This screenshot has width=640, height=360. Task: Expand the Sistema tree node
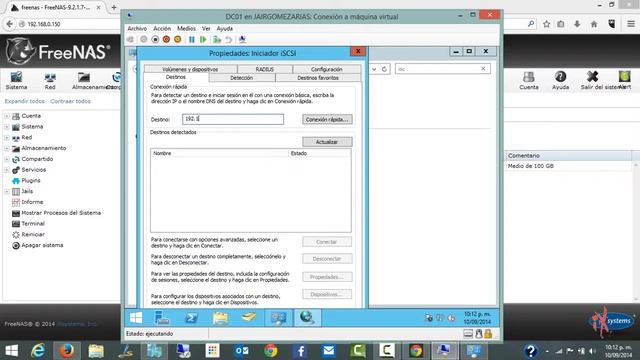pos(7,127)
